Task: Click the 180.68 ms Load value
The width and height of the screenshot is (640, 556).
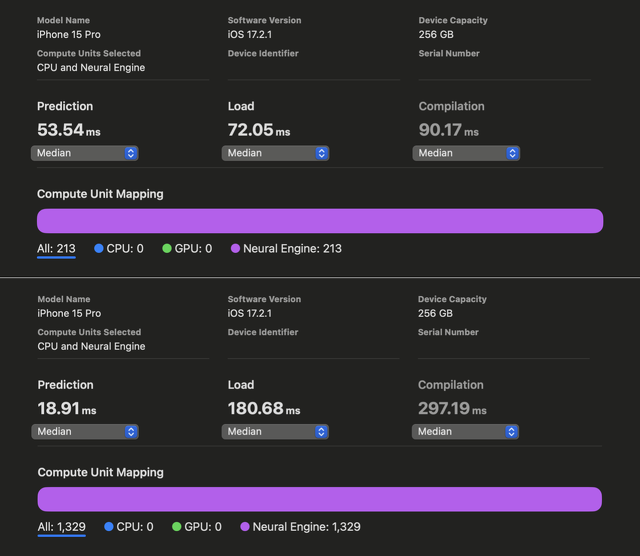Action: point(264,409)
